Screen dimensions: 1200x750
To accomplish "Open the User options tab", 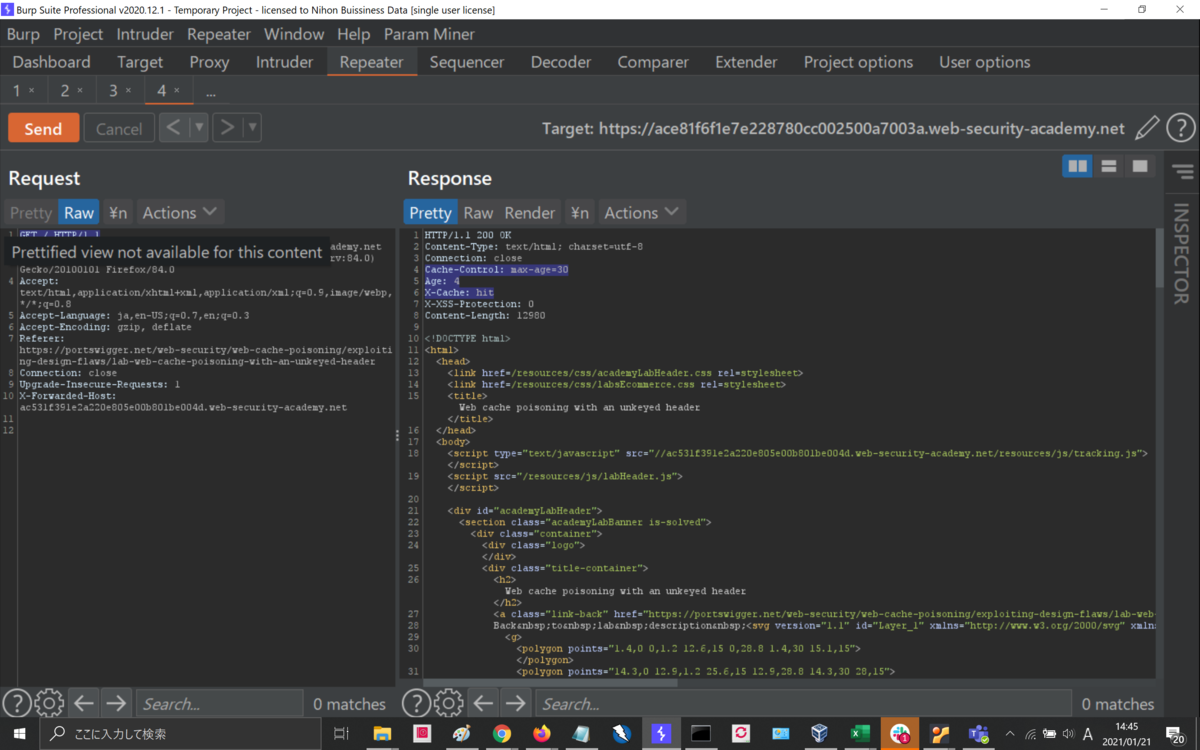I will point(984,62).
